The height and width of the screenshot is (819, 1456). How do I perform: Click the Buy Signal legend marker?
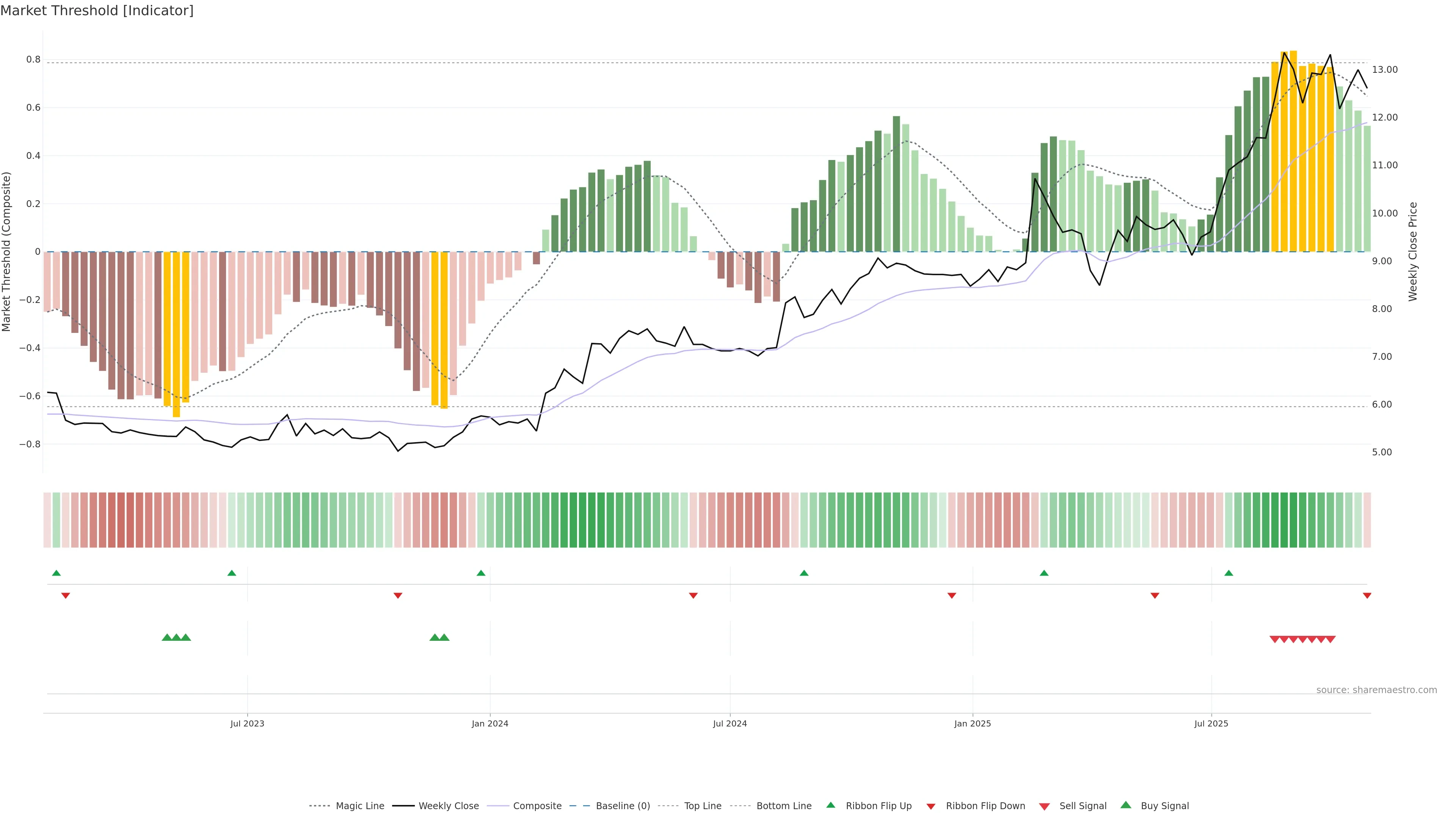tap(1126, 805)
